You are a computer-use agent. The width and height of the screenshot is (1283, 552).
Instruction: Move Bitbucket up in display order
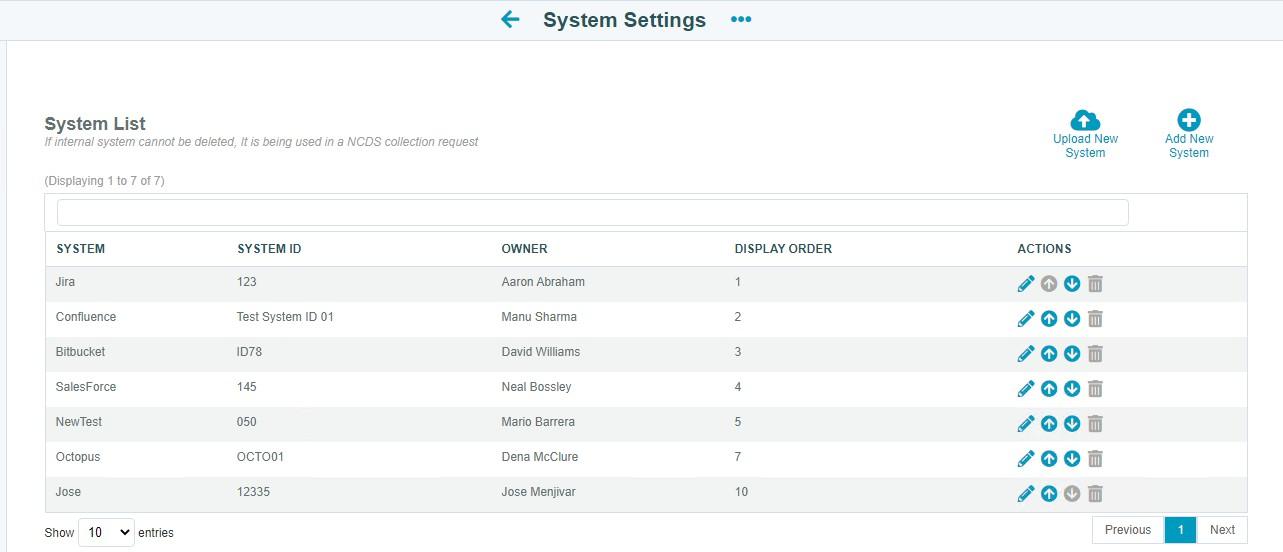pos(1049,354)
